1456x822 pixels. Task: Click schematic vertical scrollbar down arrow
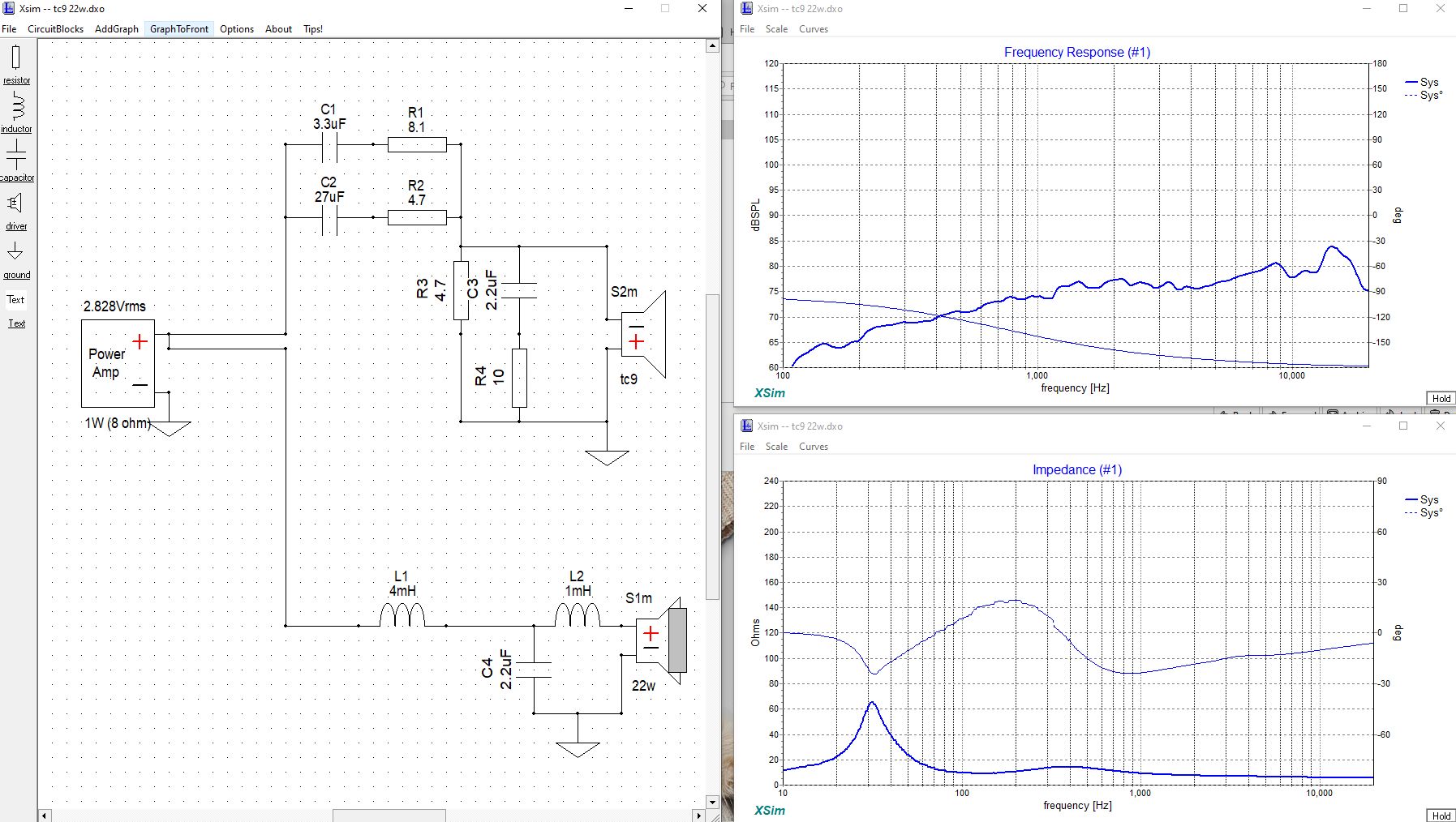(x=712, y=802)
